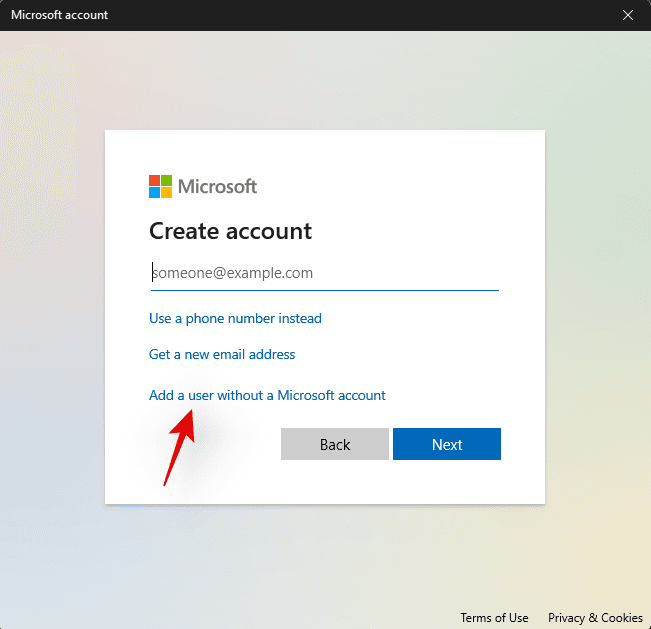651x629 pixels.
Task: Close the Microsoft account window
Action: click(628, 15)
